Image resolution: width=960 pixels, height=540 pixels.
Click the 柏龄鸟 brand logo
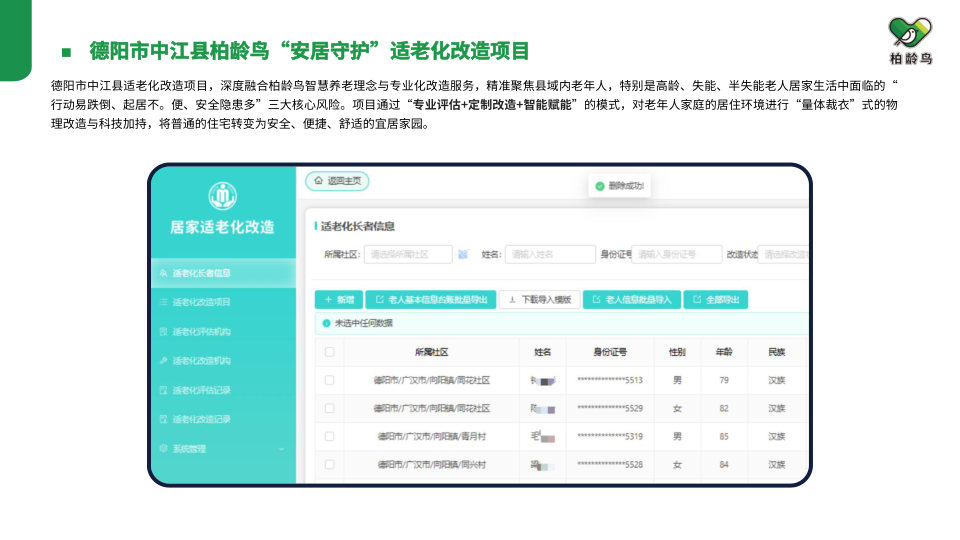coord(910,40)
